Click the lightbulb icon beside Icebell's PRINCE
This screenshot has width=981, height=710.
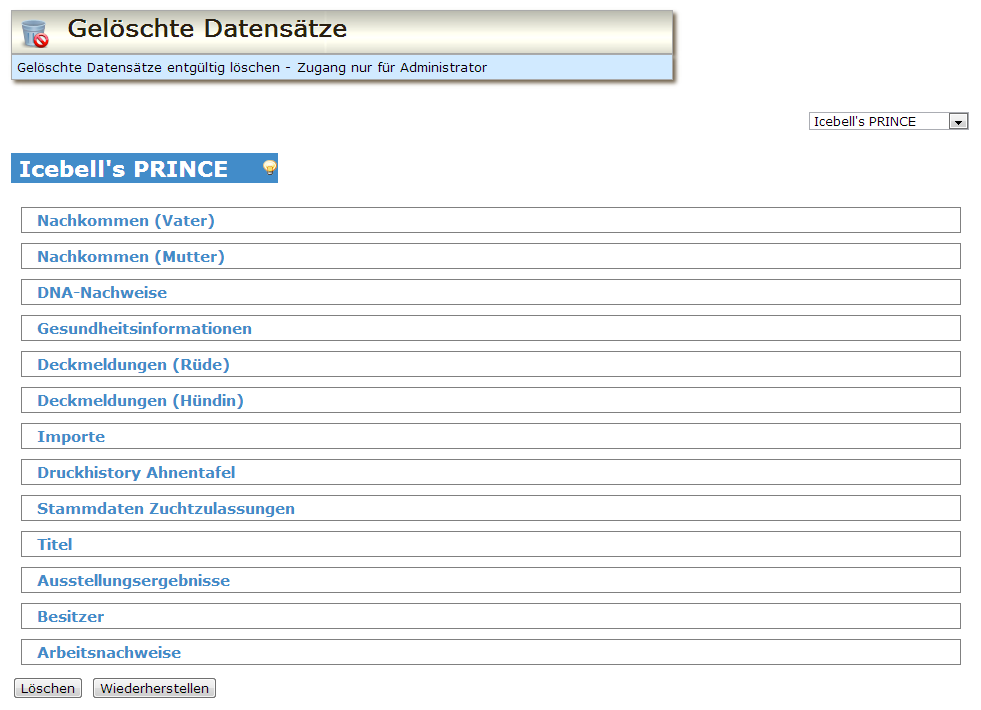[269, 168]
